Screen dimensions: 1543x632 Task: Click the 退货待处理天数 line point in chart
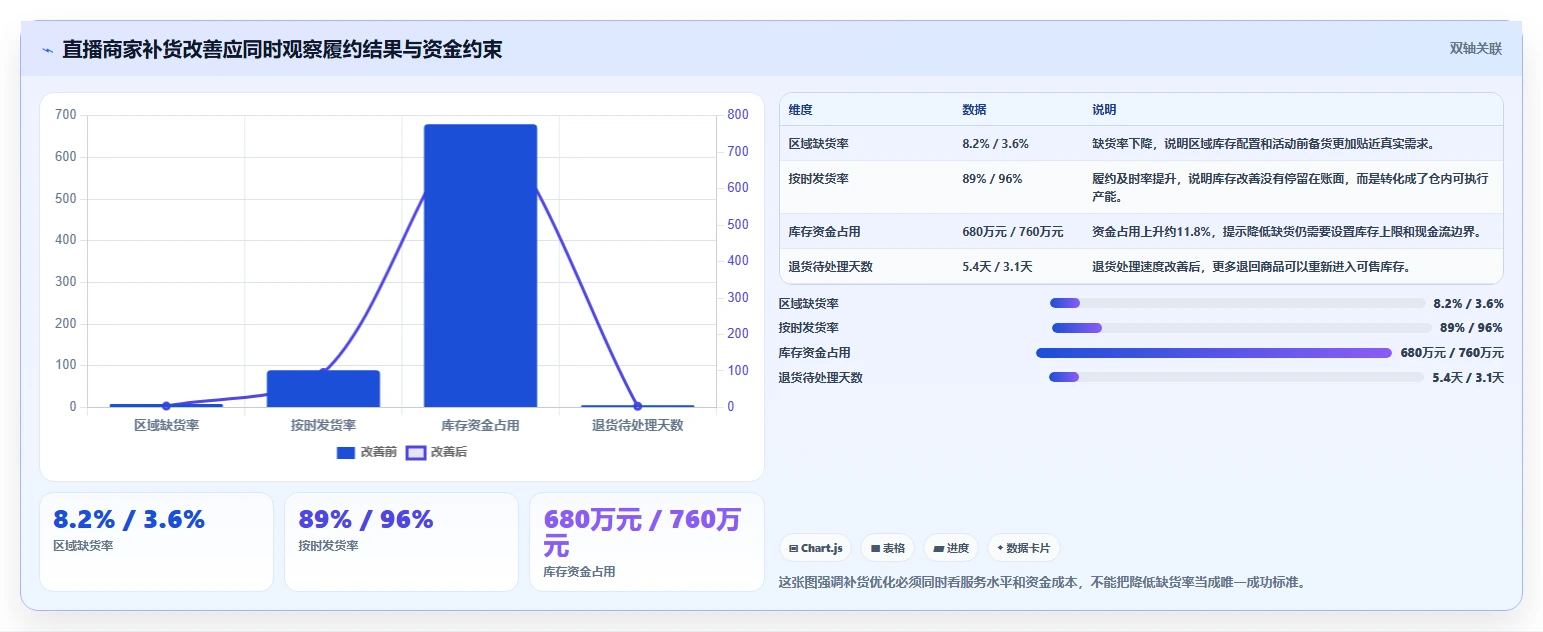point(637,406)
